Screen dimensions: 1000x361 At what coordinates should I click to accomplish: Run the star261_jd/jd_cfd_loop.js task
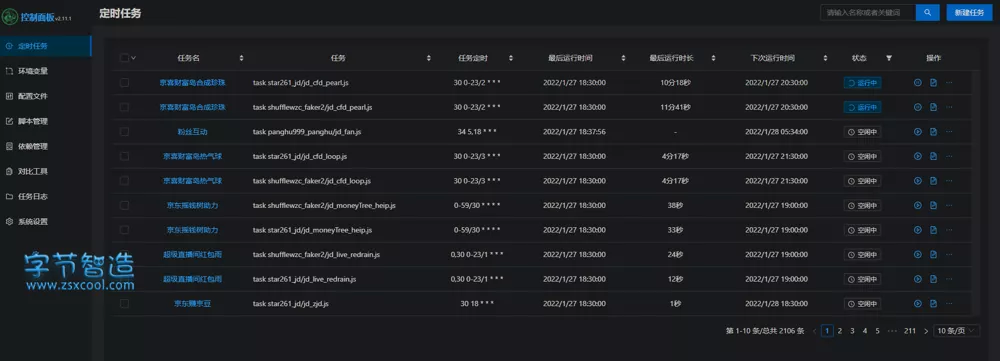918,156
